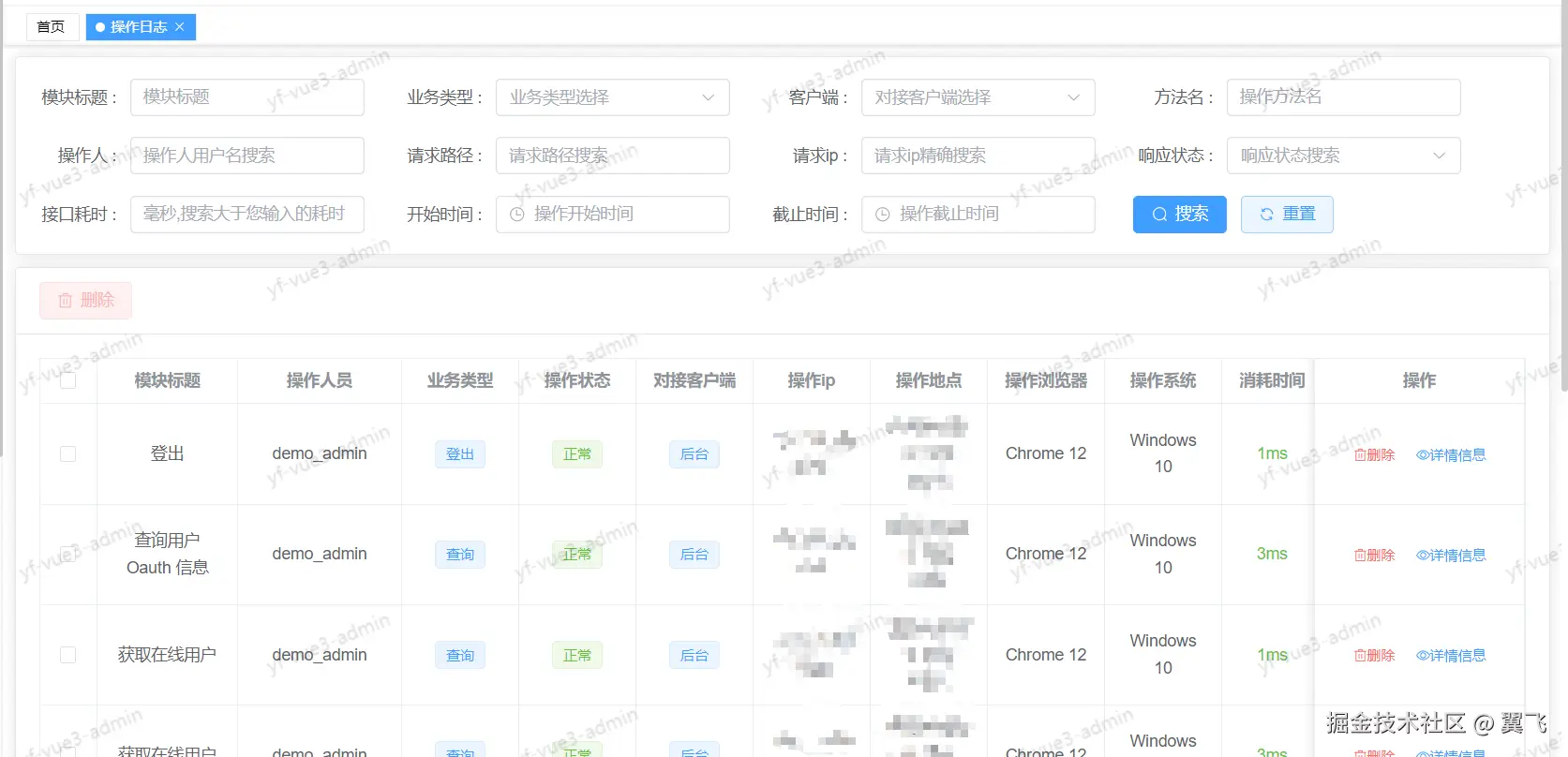
Task: Click the 请求ip精确搜索 input field
Action: pyautogui.click(x=978, y=156)
